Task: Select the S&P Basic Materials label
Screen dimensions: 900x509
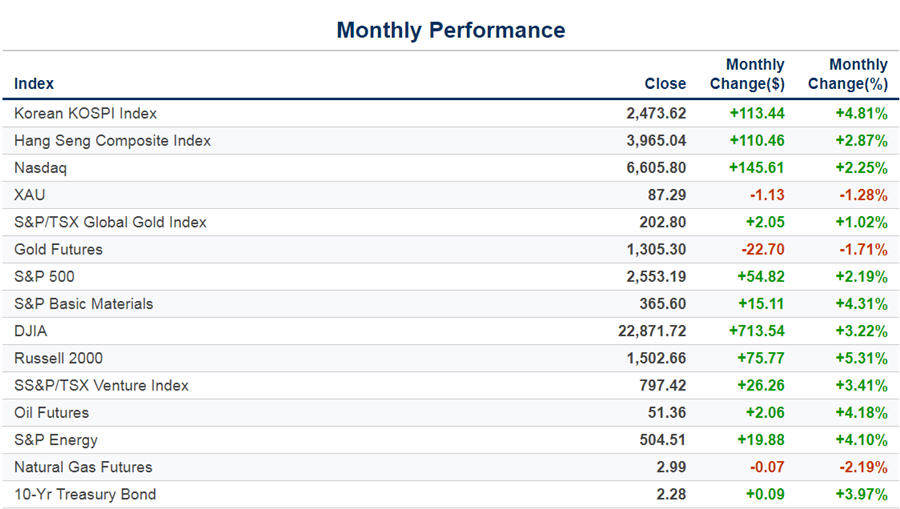Action: tap(83, 304)
